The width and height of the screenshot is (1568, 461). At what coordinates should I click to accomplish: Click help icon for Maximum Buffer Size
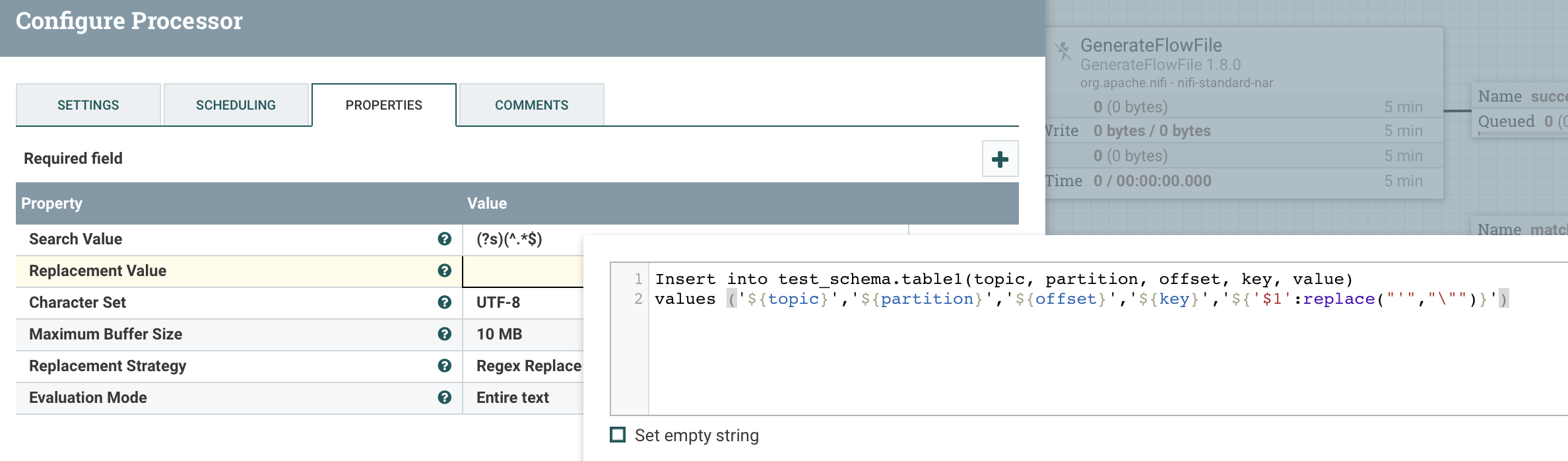(x=445, y=334)
